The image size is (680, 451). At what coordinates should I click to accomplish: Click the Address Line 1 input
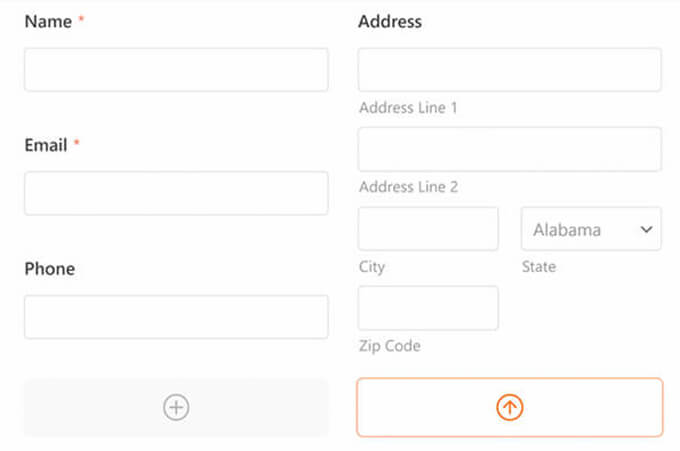[510, 70]
